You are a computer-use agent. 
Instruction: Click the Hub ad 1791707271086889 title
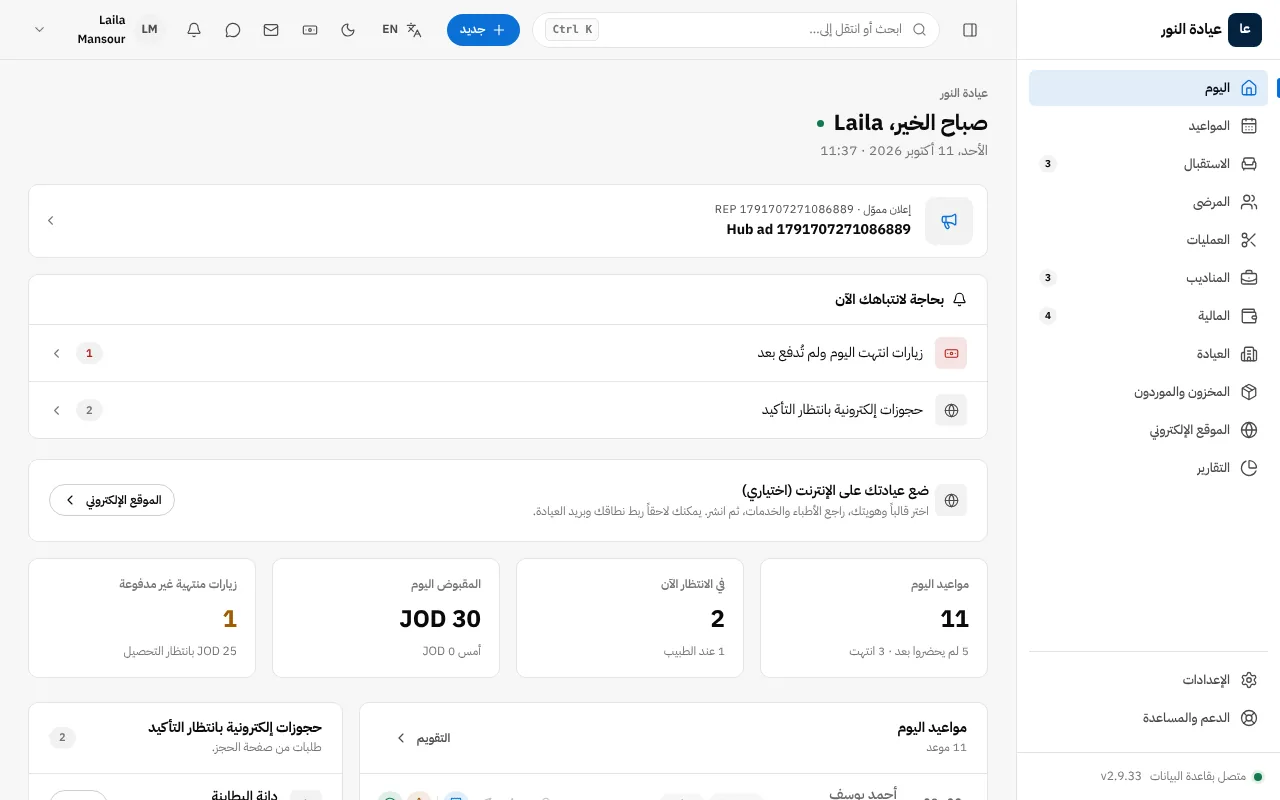click(819, 230)
